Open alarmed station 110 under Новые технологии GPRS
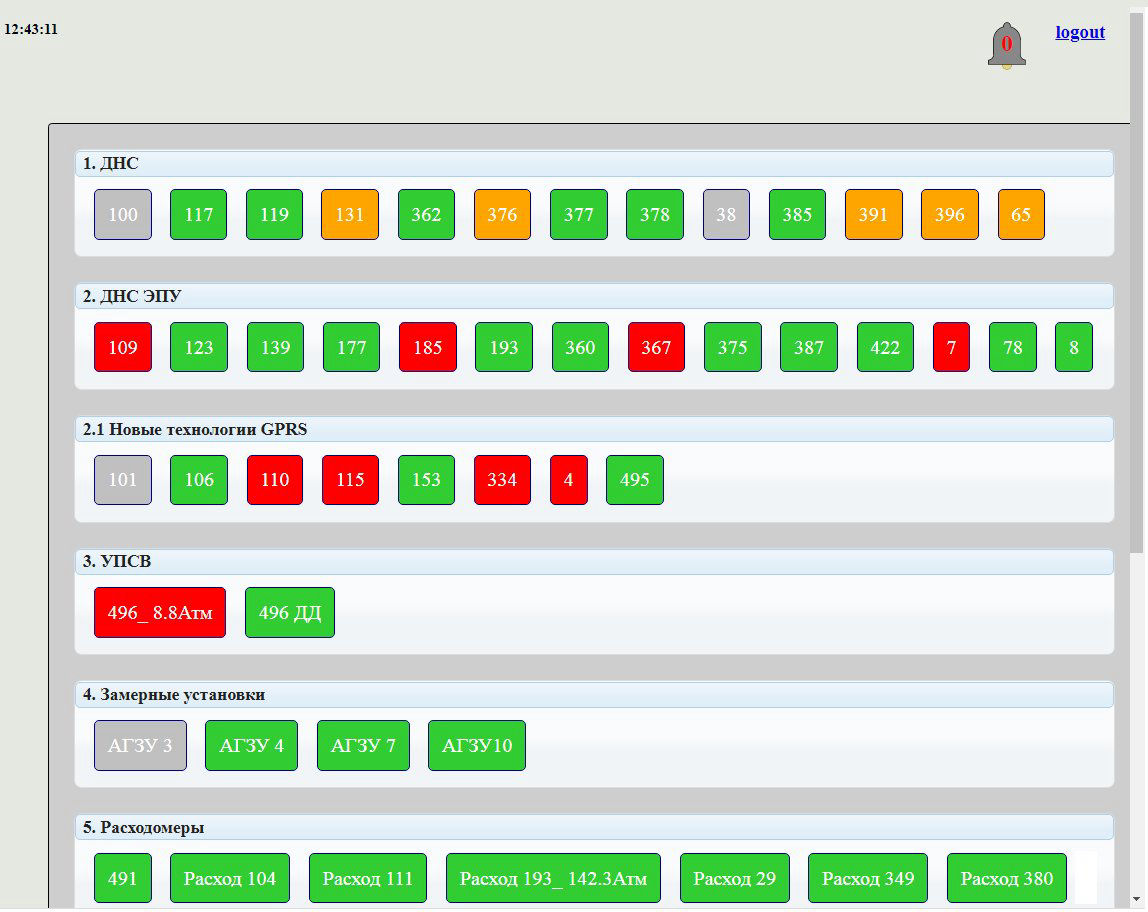This screenshot has height=912, width=1148. tap(274, 480)
